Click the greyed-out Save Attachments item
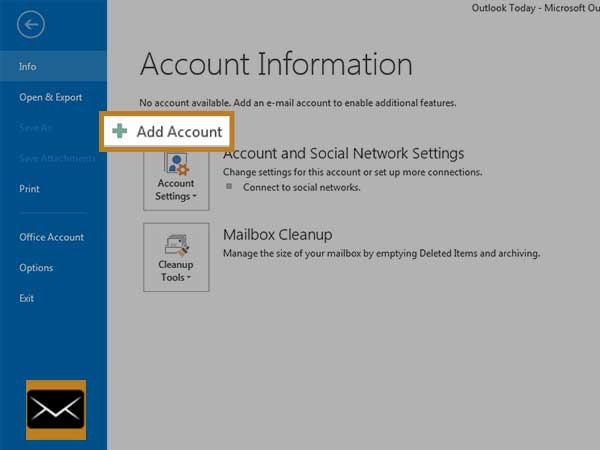 [57, 158]
